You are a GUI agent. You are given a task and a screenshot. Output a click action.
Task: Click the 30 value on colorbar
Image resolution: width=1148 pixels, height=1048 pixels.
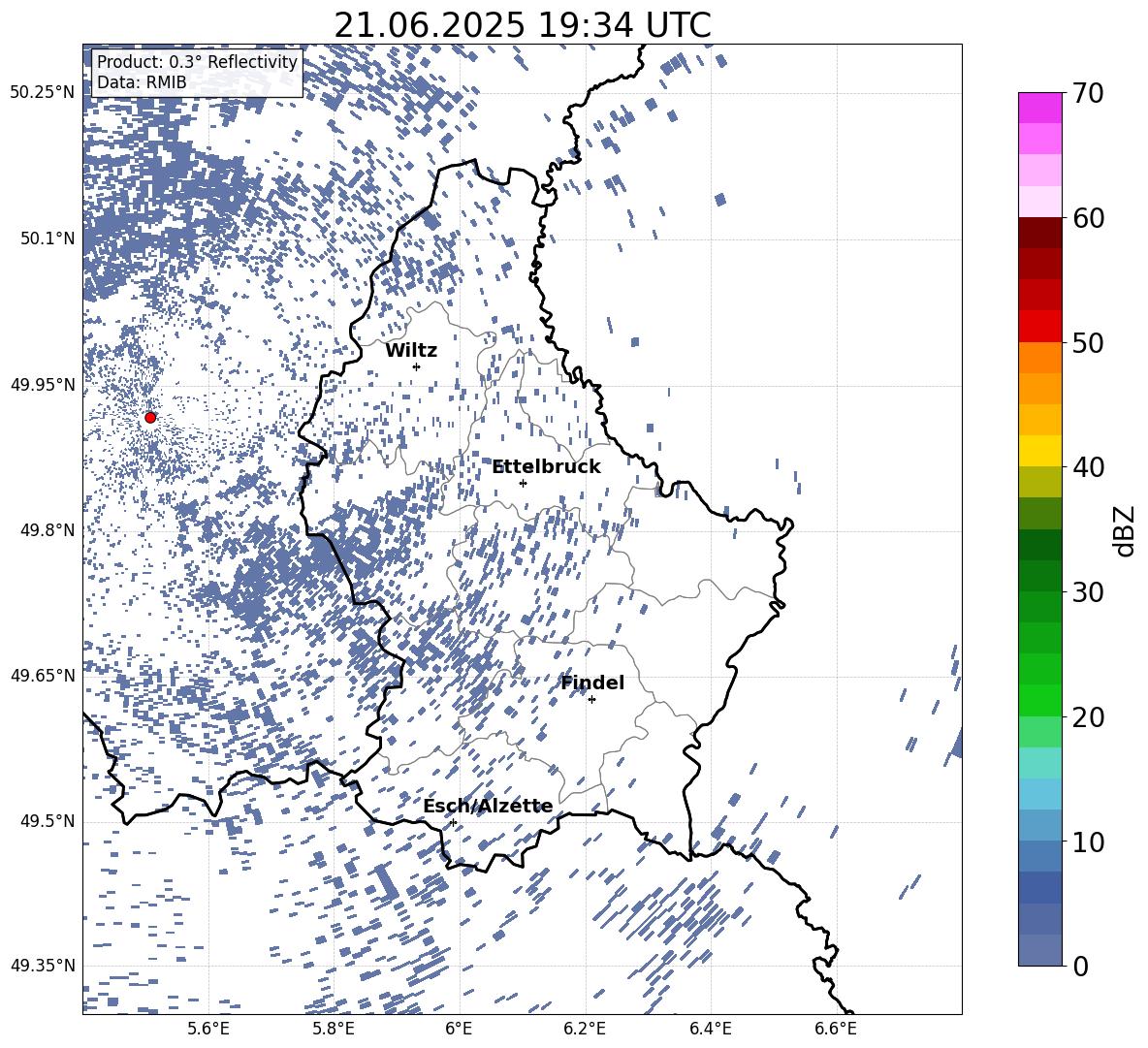[1088, 592]
